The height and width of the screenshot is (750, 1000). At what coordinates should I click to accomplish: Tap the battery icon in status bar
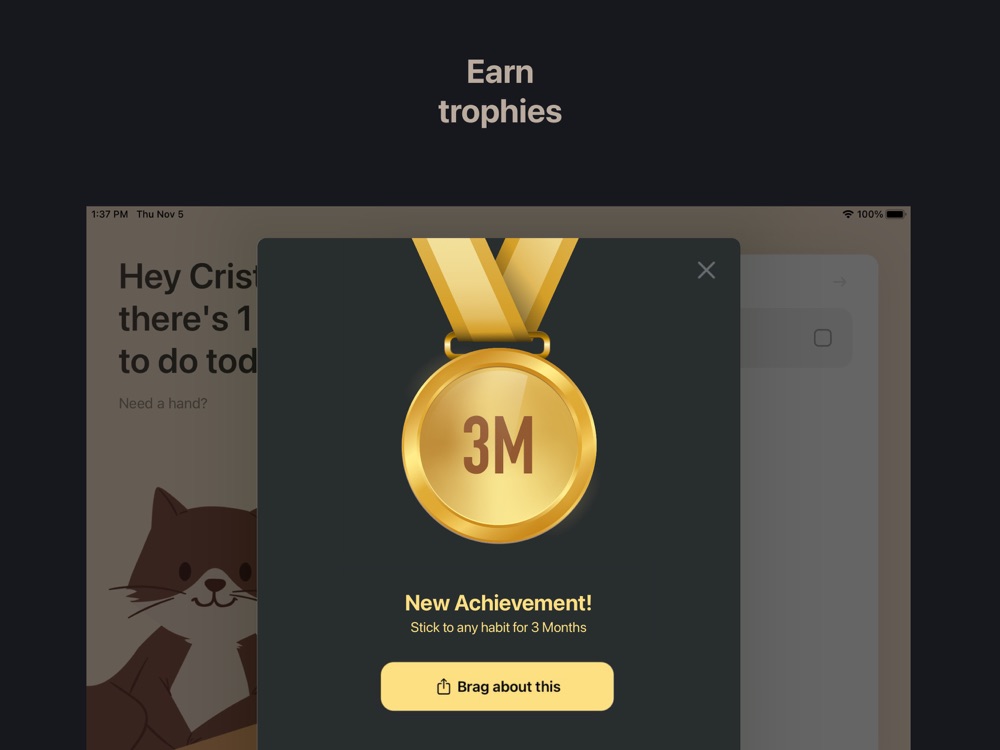[895, 214]
